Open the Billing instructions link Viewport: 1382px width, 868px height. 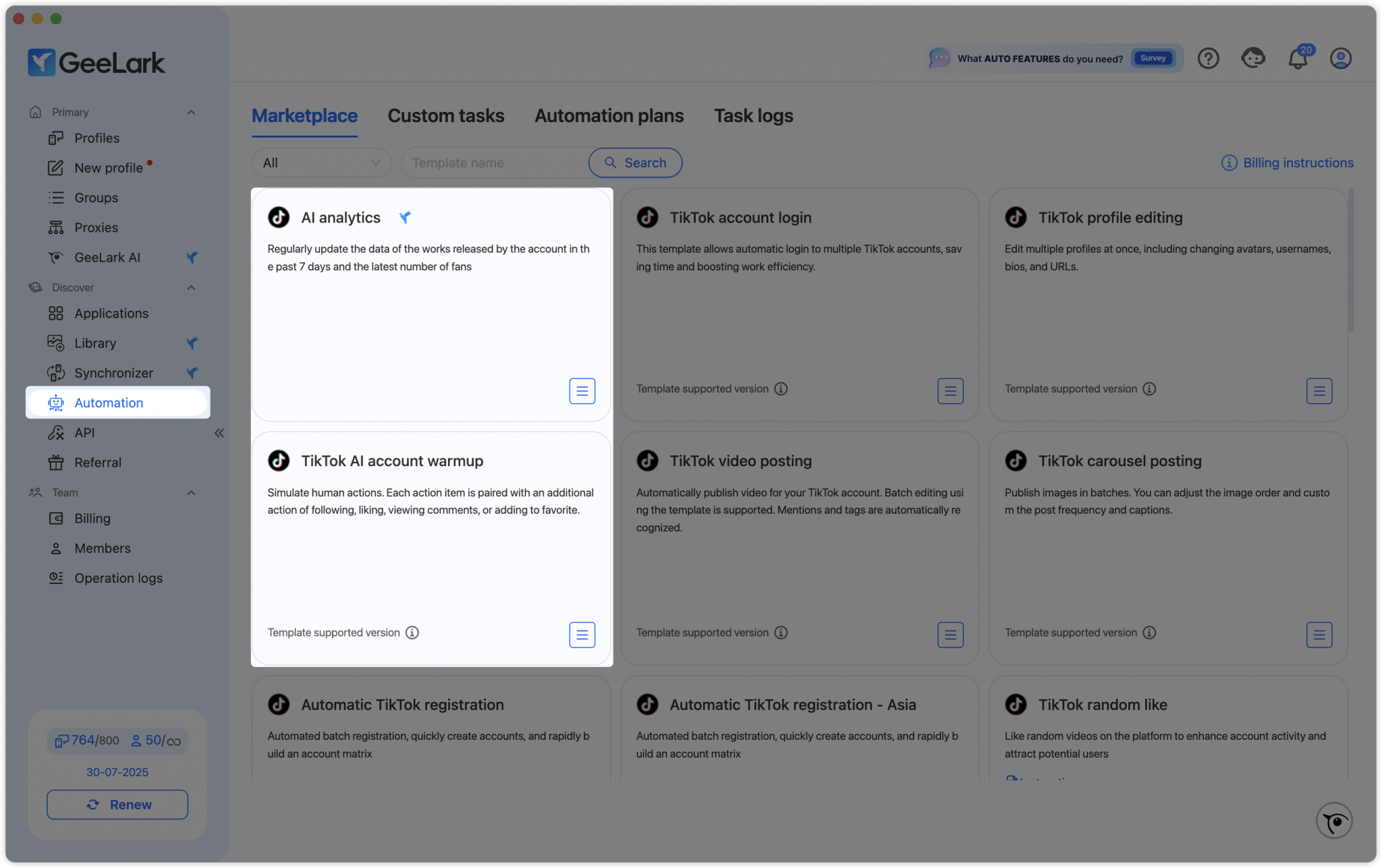(x=1287, y=163)
